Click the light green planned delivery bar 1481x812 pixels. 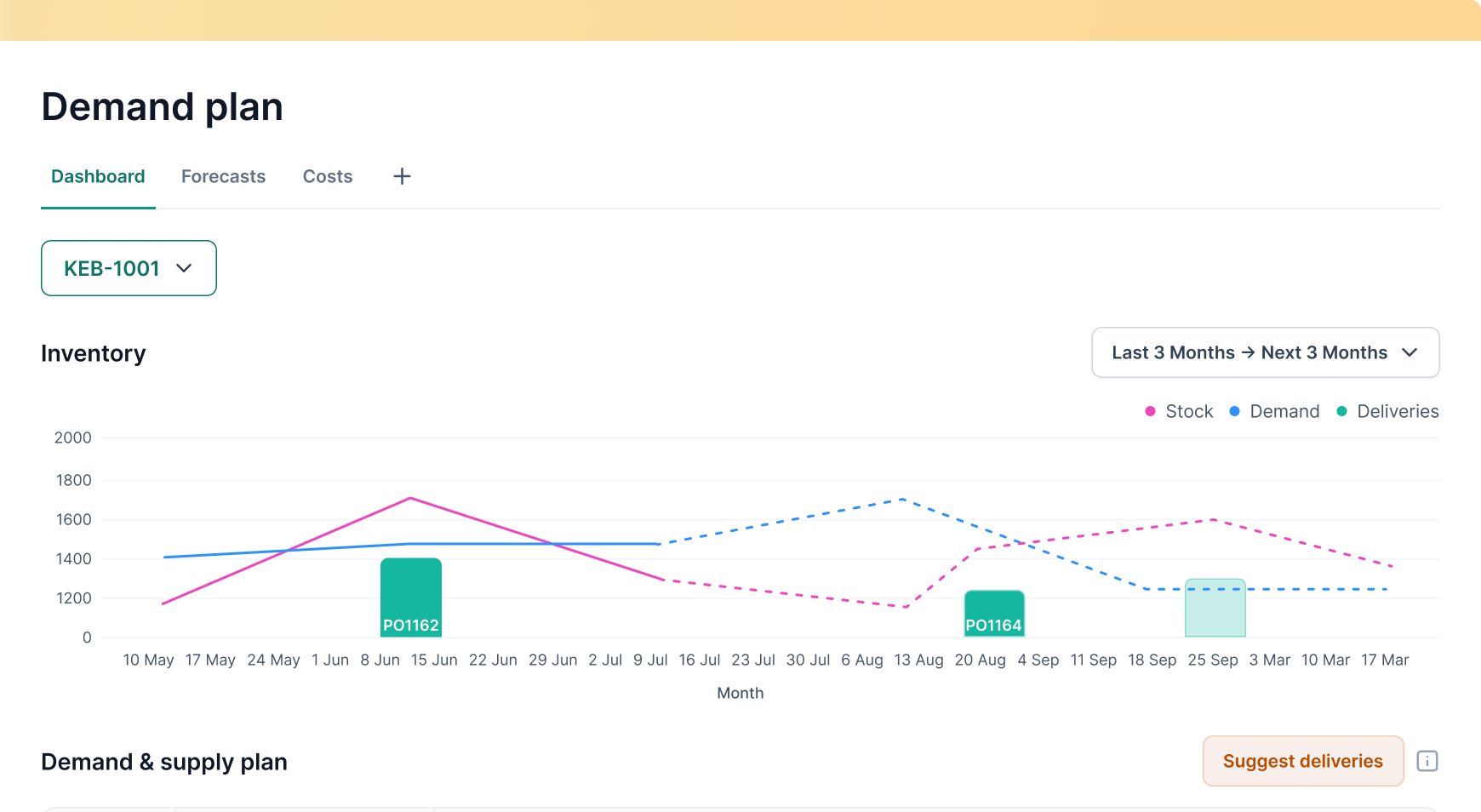(x=1215, y=608)
